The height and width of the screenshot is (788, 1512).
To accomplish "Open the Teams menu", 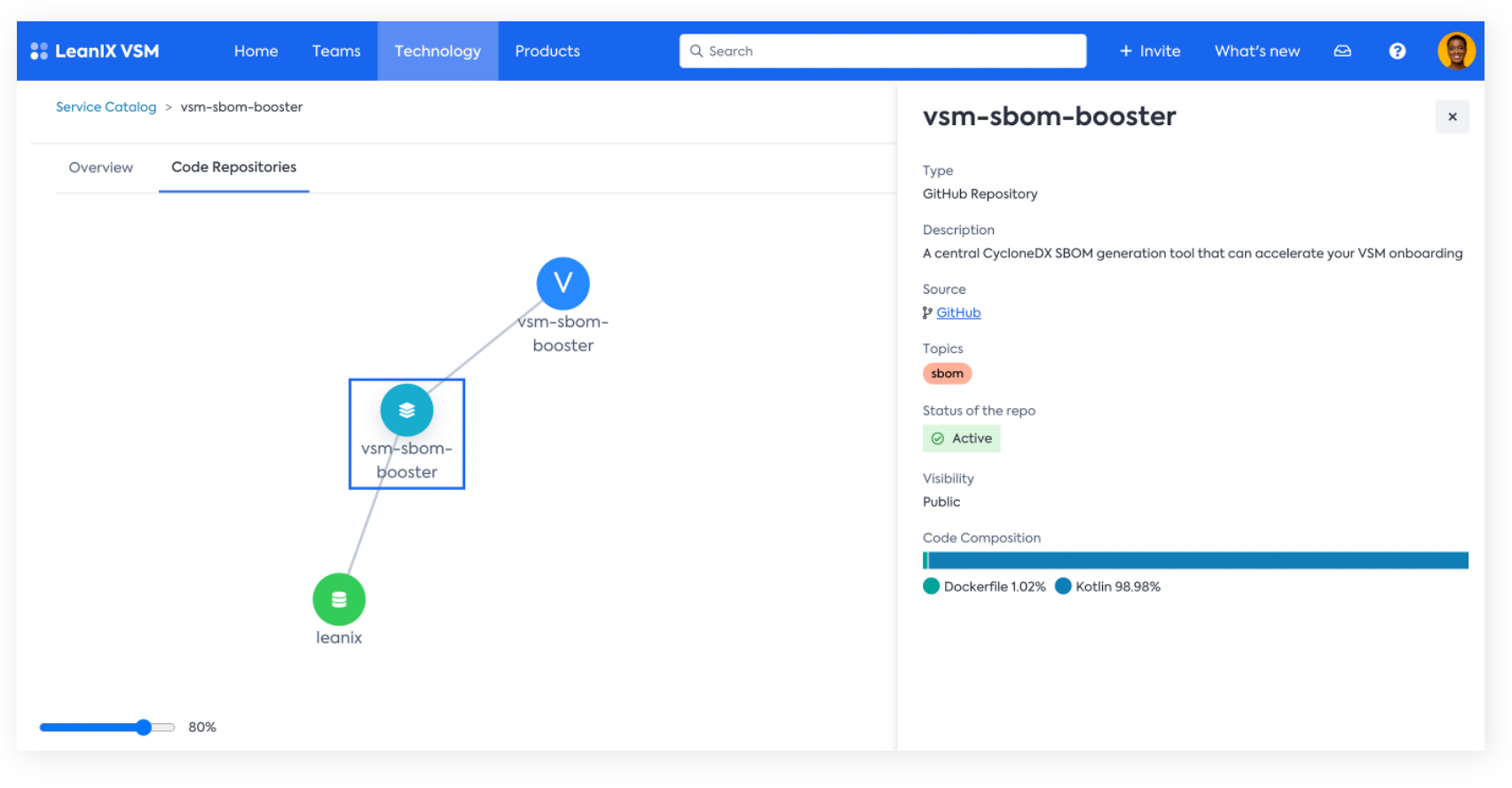I will [336, 51].
